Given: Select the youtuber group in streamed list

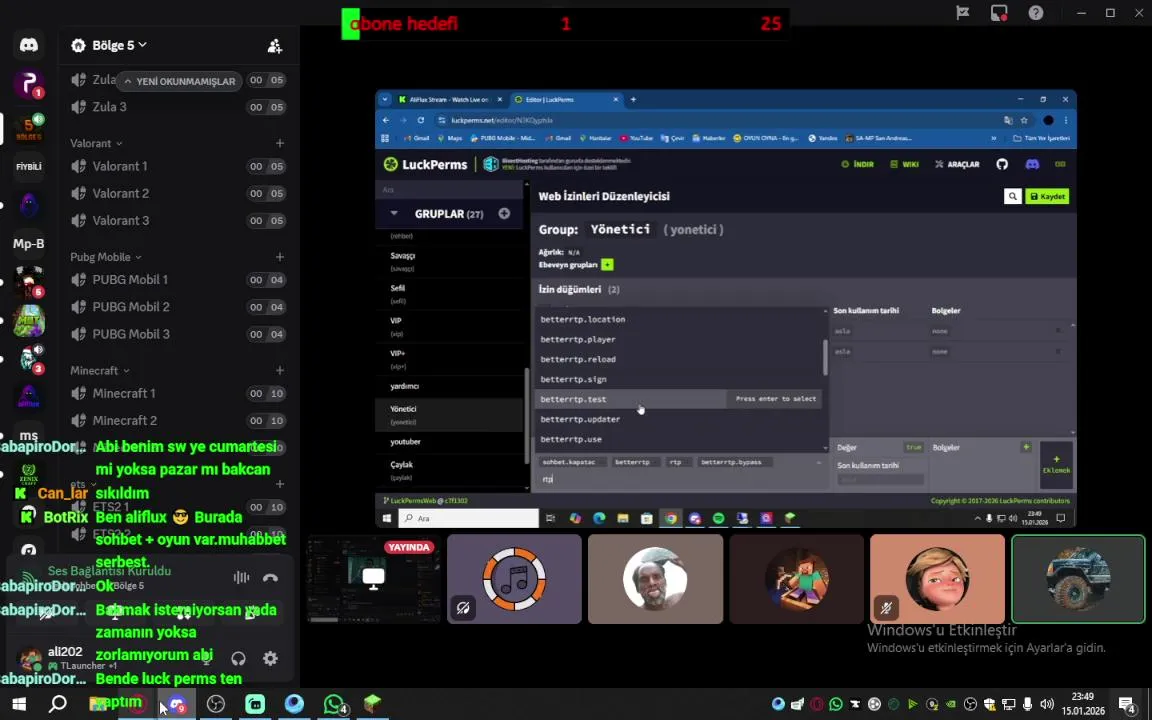Looking at the screenshot, I should point(450,442).
